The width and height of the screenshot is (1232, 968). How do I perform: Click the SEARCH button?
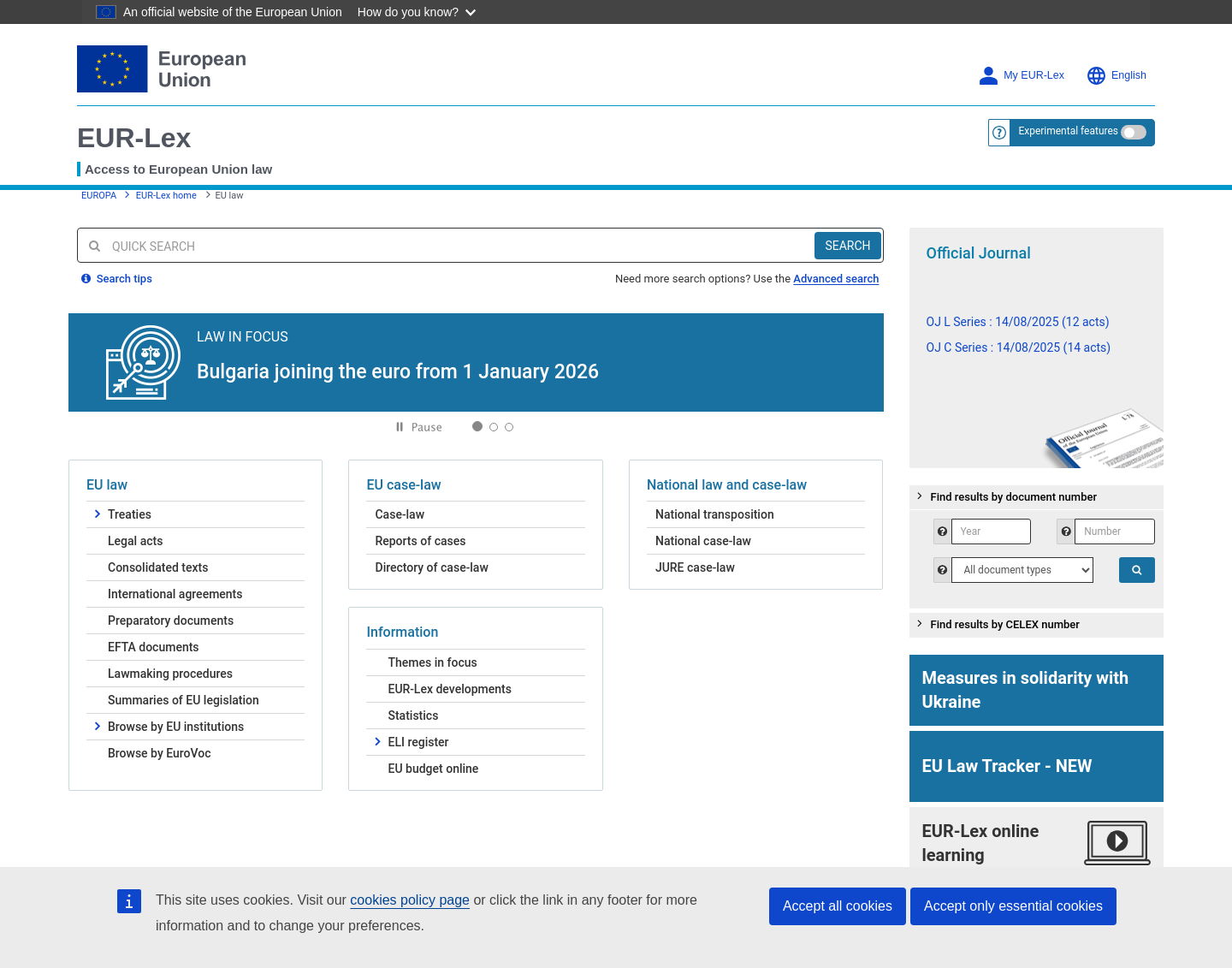coord(848,246)
